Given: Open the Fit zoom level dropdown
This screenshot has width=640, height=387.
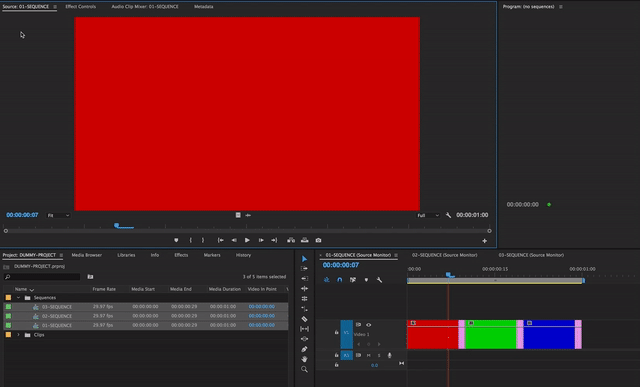Looking at the screenshot, I should pyautogui.click(x=58, y=215).
